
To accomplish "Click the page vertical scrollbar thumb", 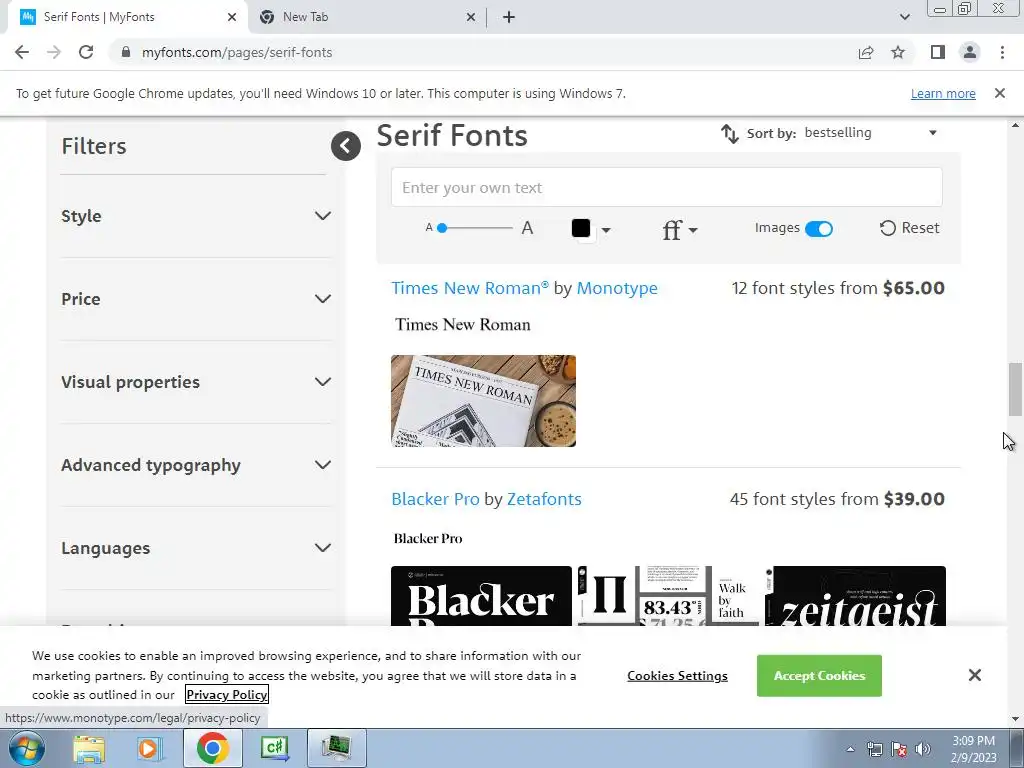I will click(1015, 389).
